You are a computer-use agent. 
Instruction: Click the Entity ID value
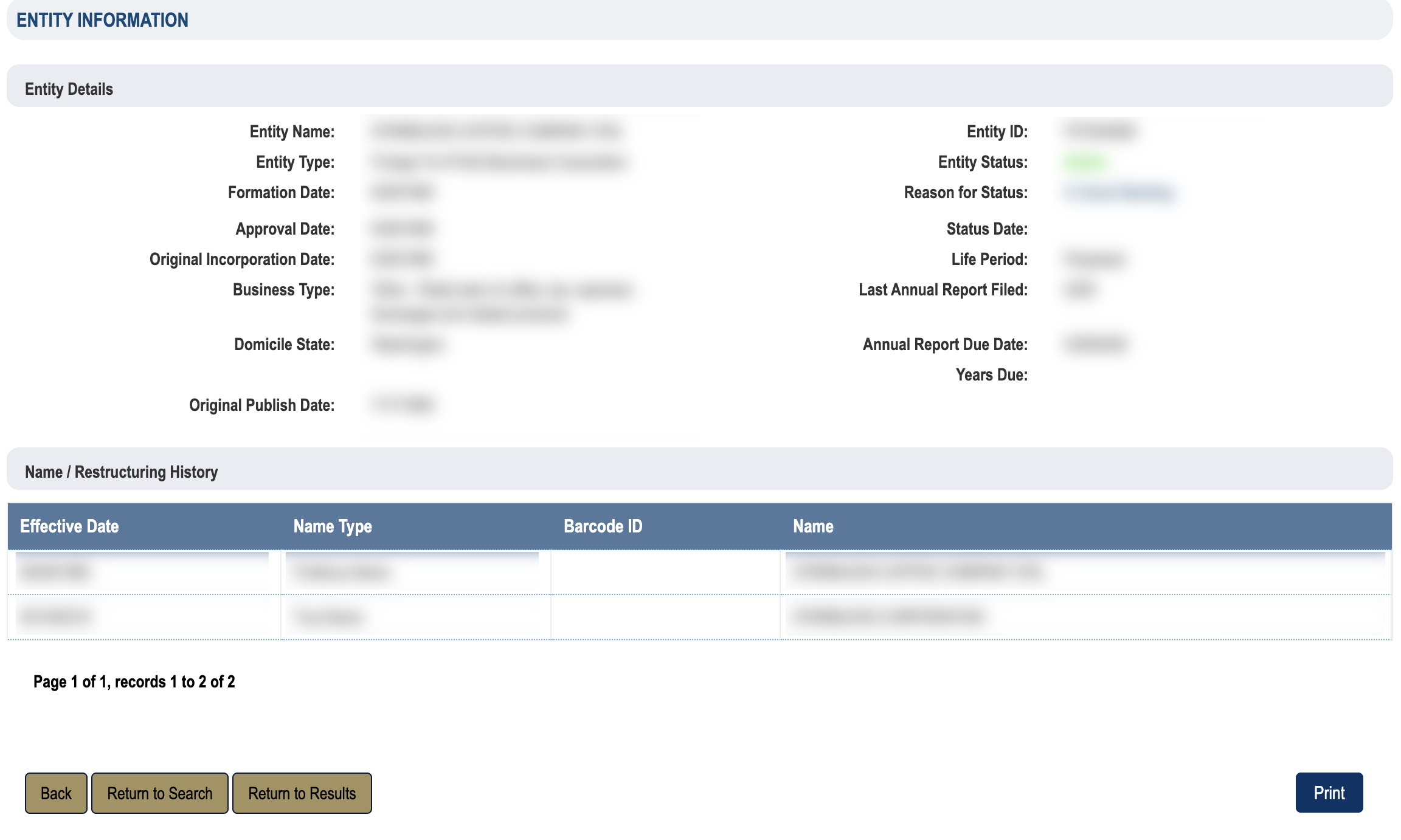point(1100,131)
